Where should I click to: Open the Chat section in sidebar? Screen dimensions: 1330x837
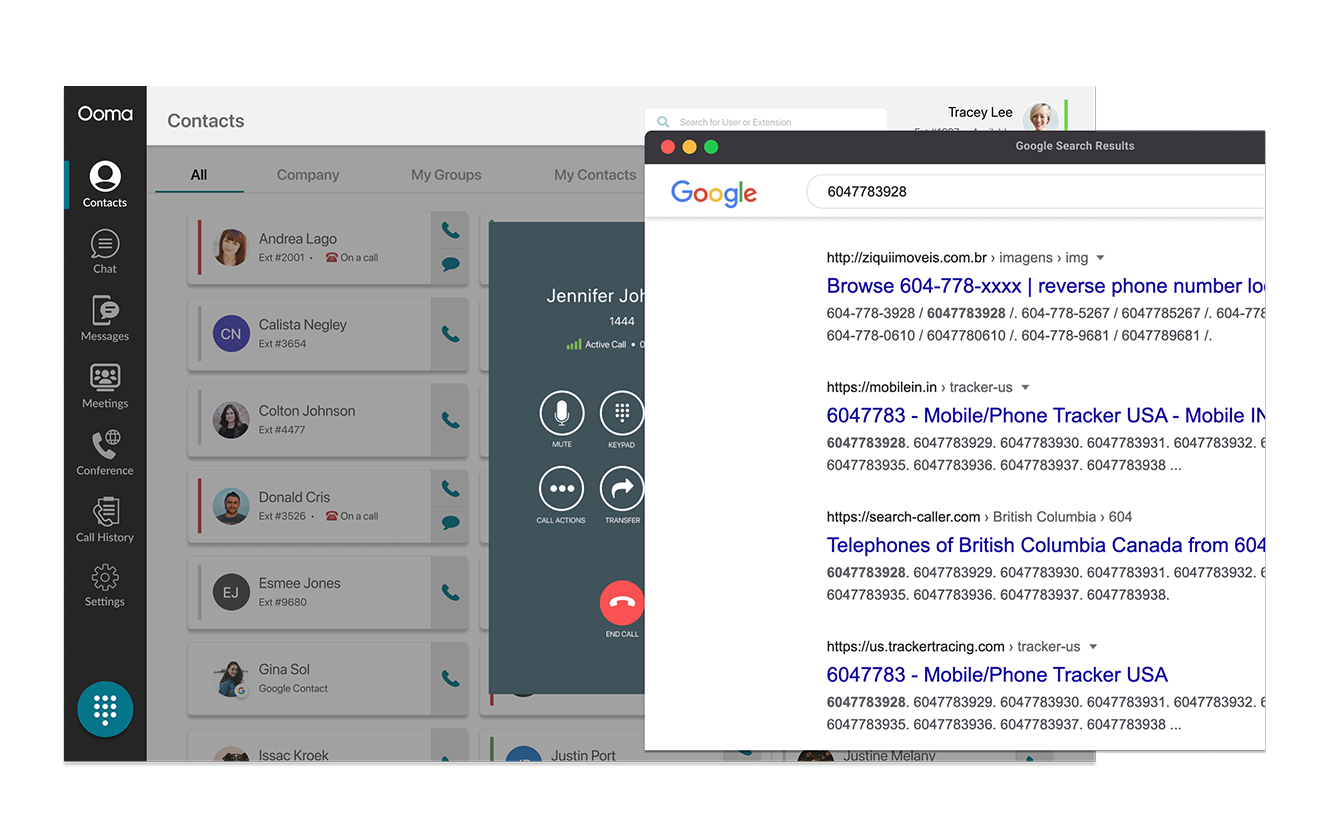pos(105,252)
